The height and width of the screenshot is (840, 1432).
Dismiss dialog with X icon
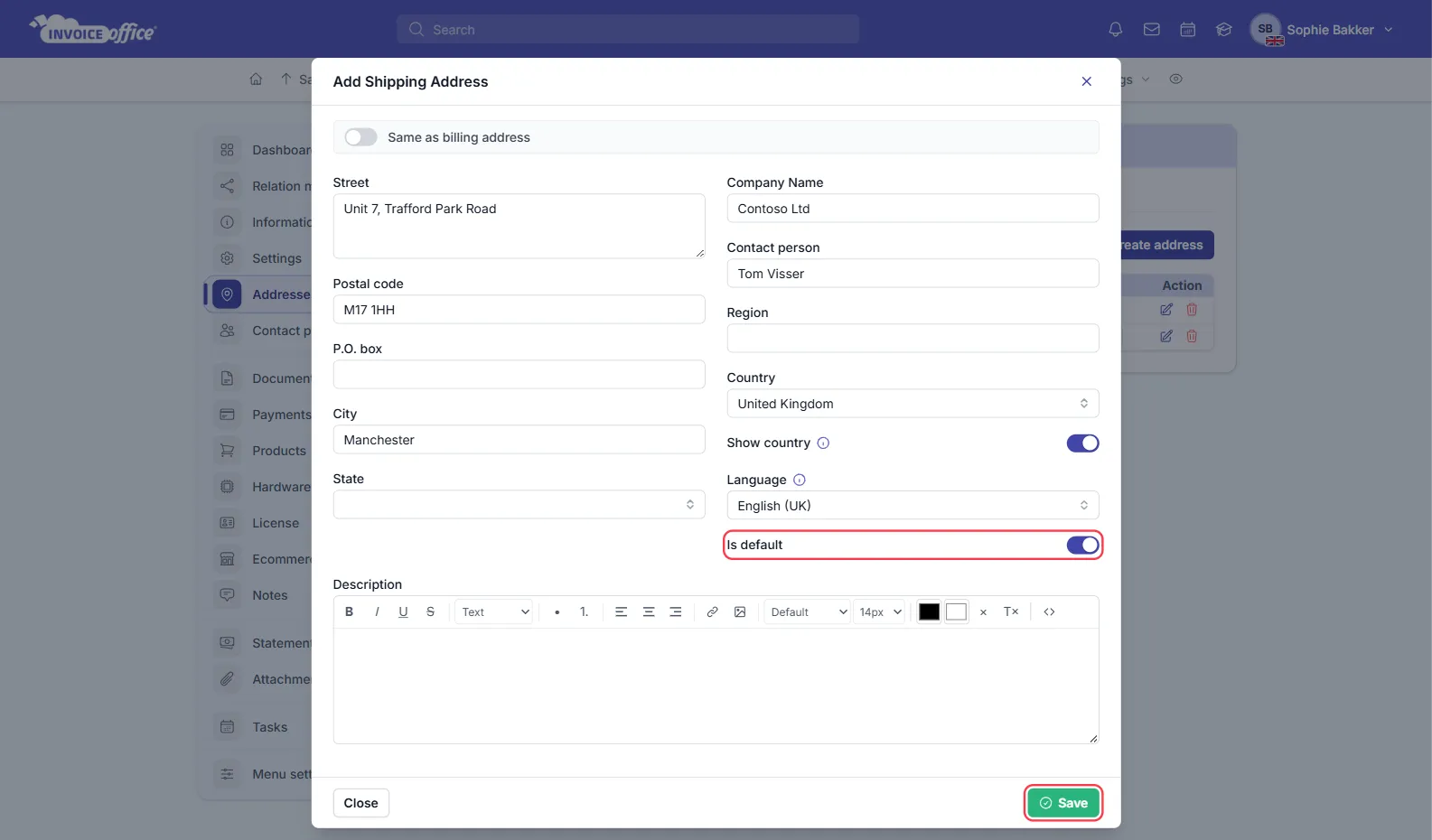click(1087, 81)
